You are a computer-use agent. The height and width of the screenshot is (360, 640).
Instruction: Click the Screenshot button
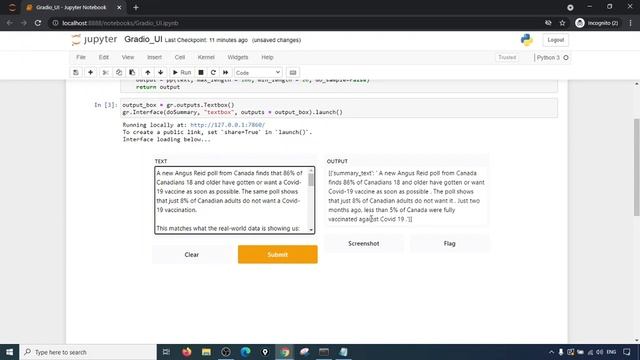364,243
